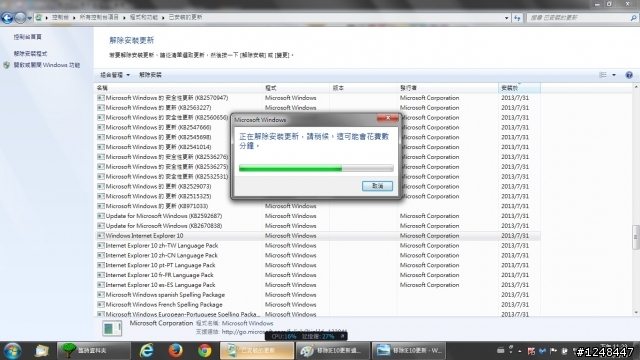Close the CPU and memory monitor overlay

click(x=342, y=336)
